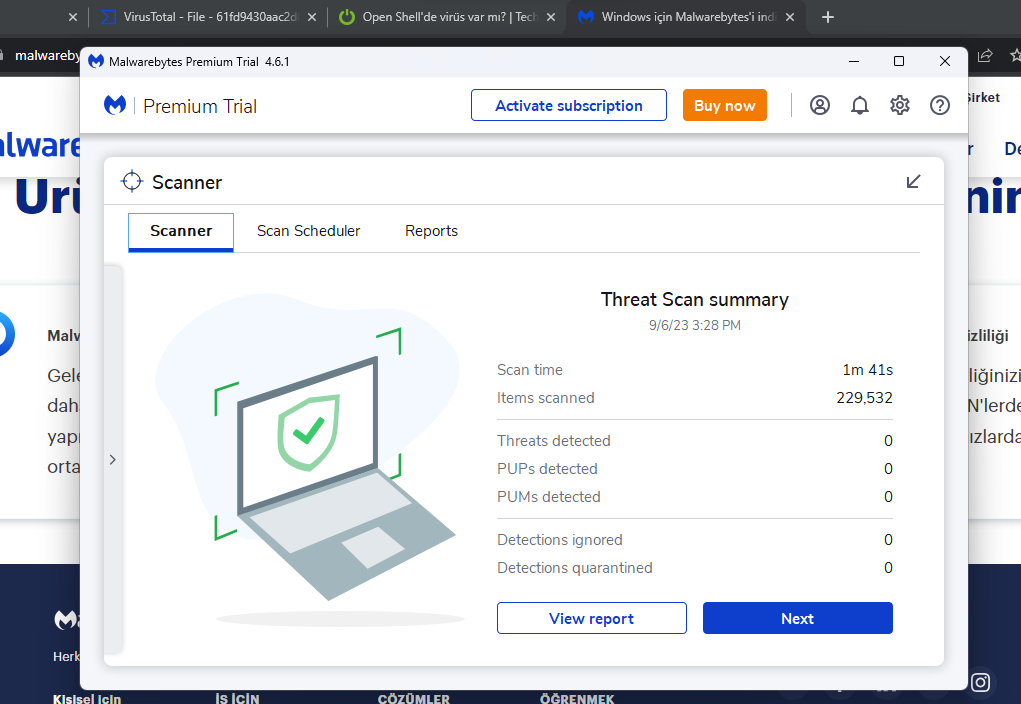Click the Next button
1021x704 pixels.
(798, 618)
